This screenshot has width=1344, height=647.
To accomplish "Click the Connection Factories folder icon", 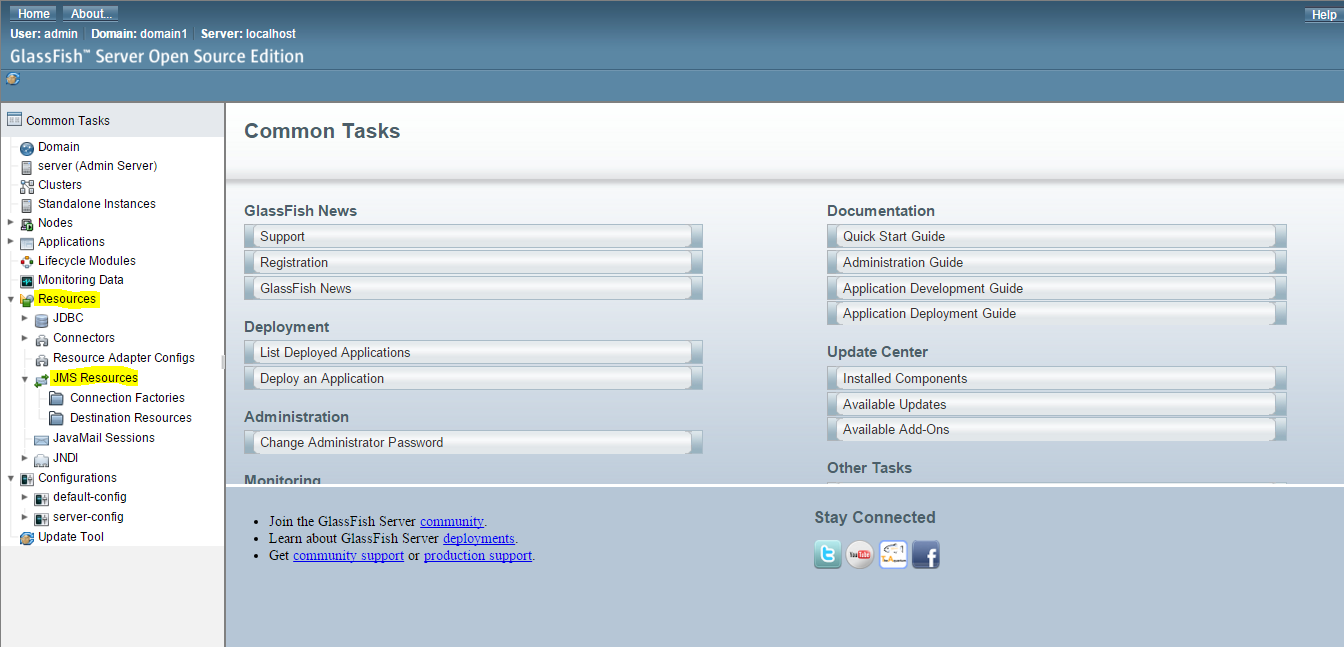I will [57, 398].
